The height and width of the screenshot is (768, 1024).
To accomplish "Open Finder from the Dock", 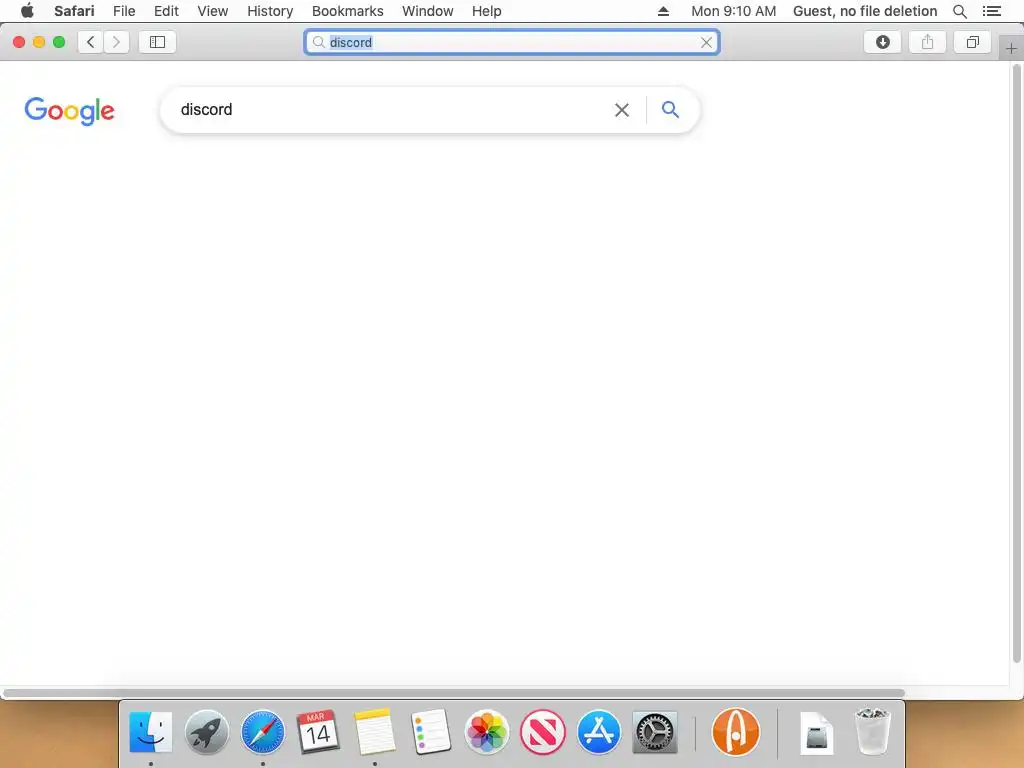I will 151,732.
